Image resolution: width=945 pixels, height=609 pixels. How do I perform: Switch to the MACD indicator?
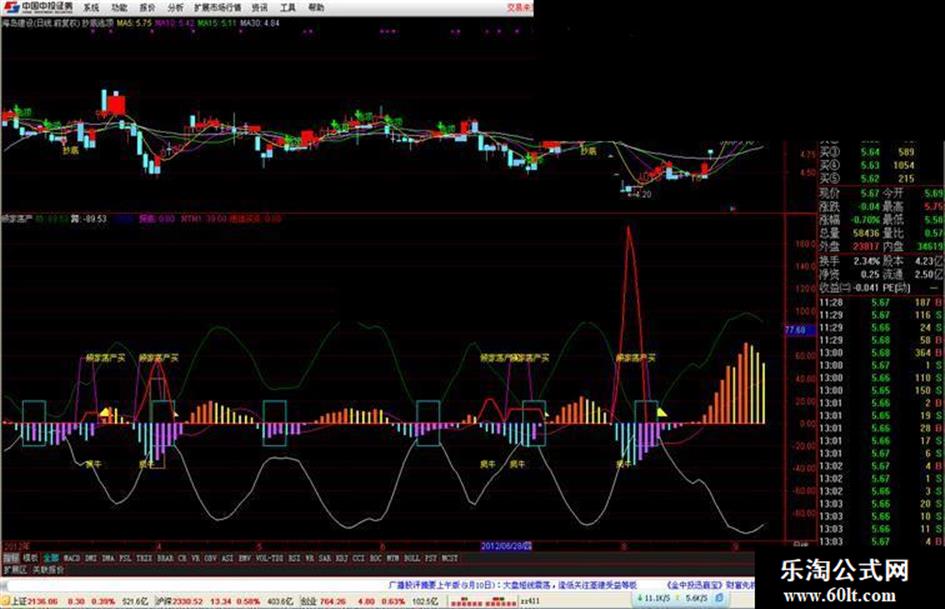[72, 558]
